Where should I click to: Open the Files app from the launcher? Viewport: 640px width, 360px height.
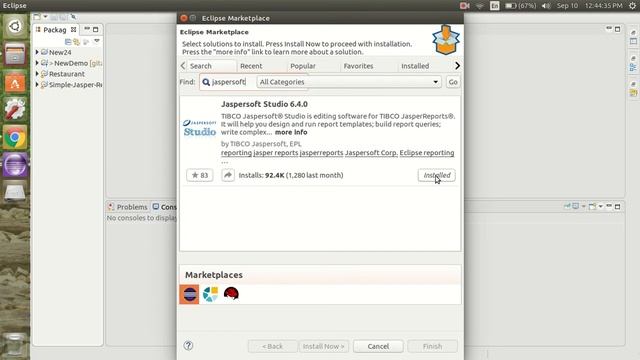(15, 54)
